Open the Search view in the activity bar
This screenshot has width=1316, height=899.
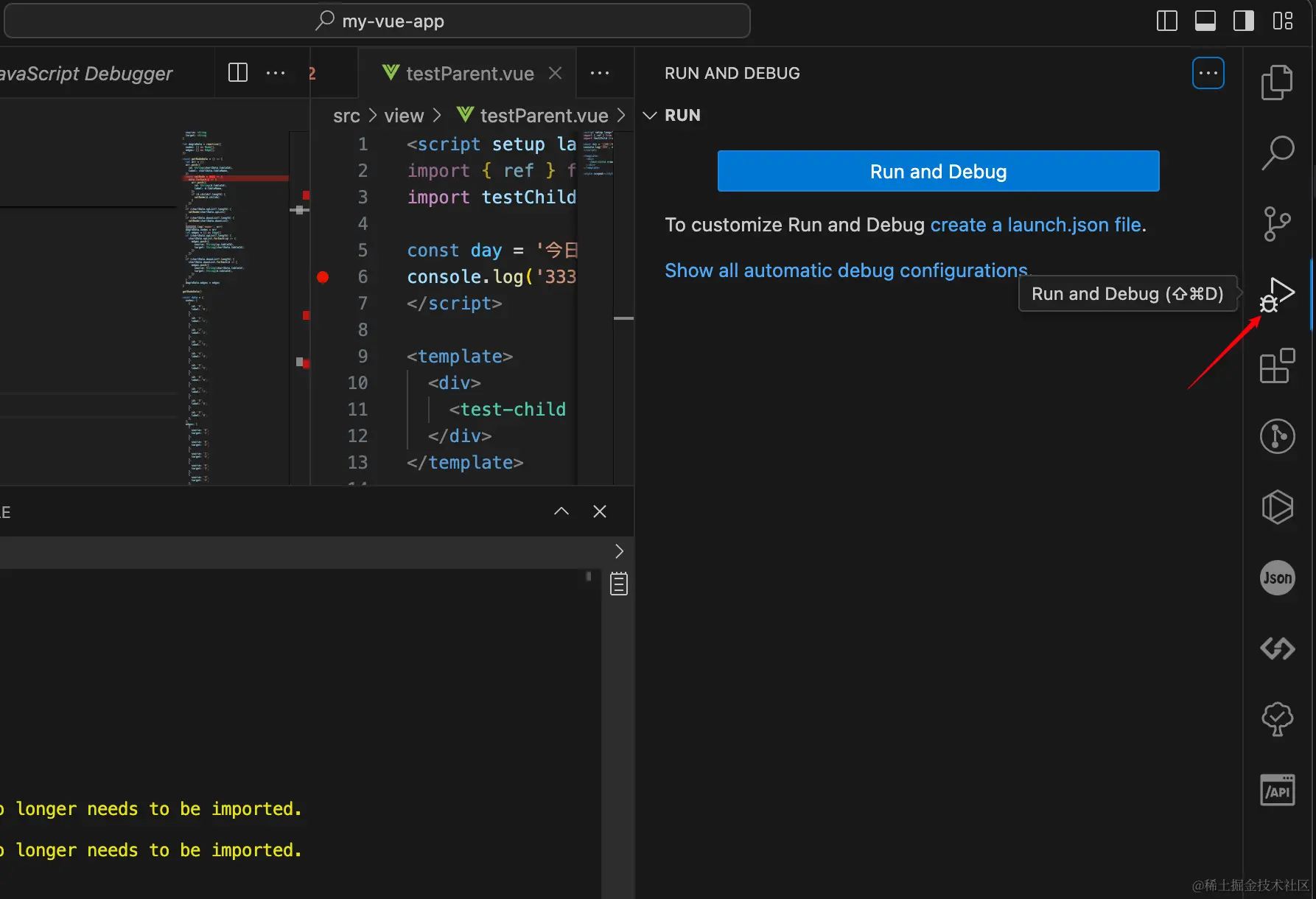coord(1278,150)
